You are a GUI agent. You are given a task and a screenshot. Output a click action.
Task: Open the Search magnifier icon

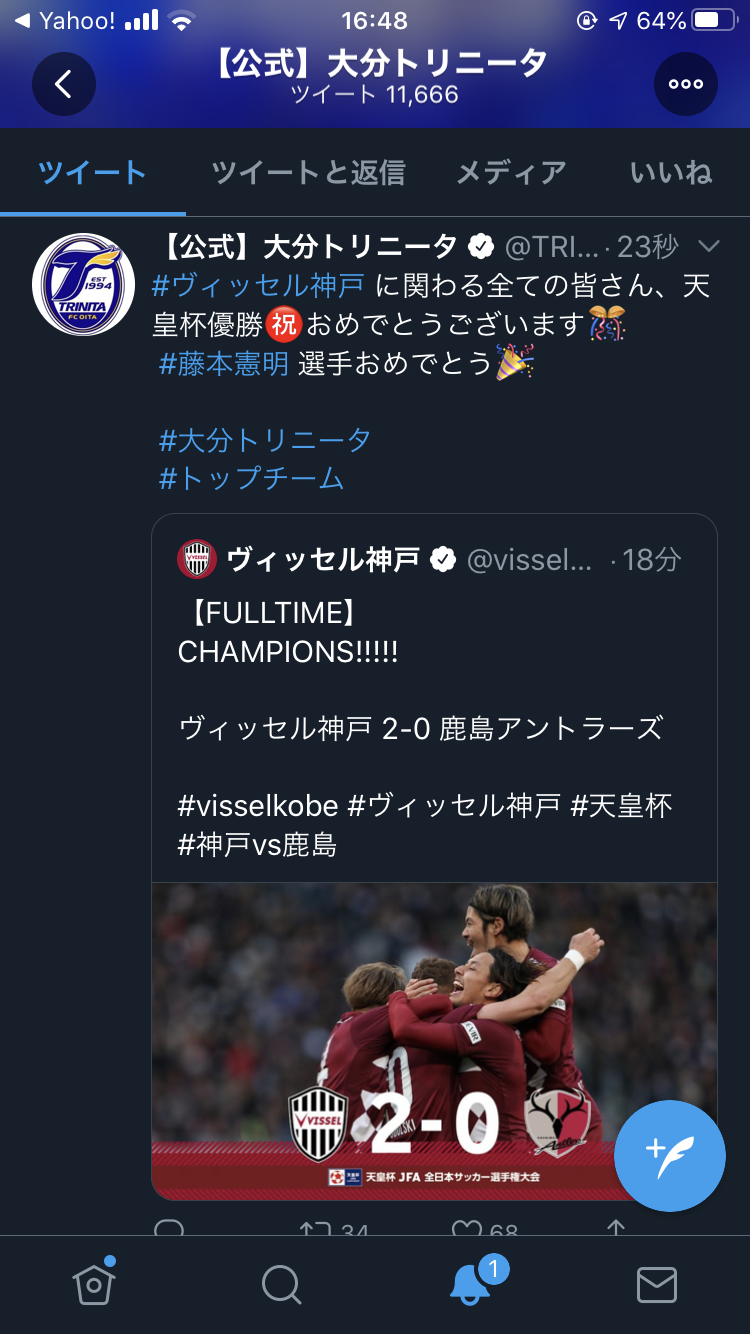click(x=281, y=1284)
